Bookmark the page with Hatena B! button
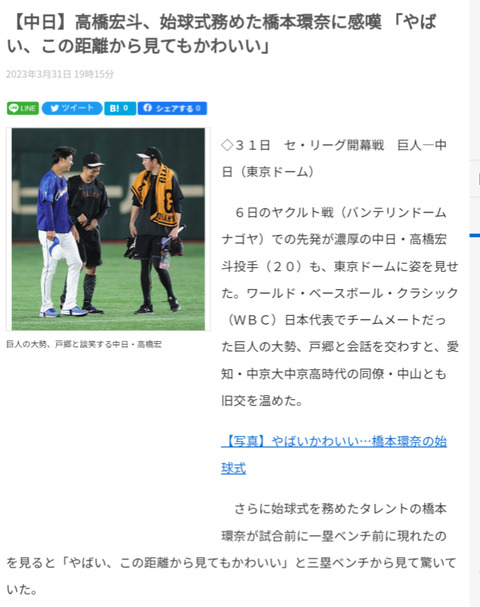 pos(120,108)
